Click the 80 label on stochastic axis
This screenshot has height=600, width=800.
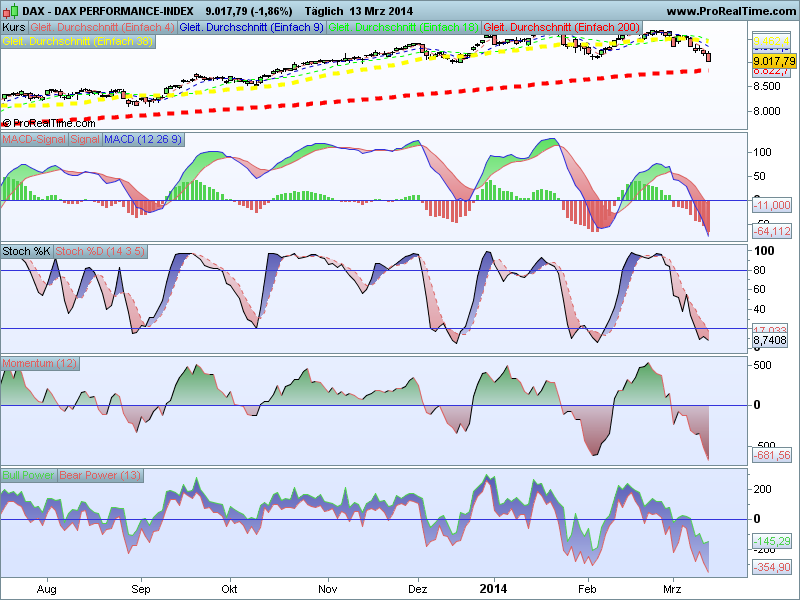coord(759,270)
